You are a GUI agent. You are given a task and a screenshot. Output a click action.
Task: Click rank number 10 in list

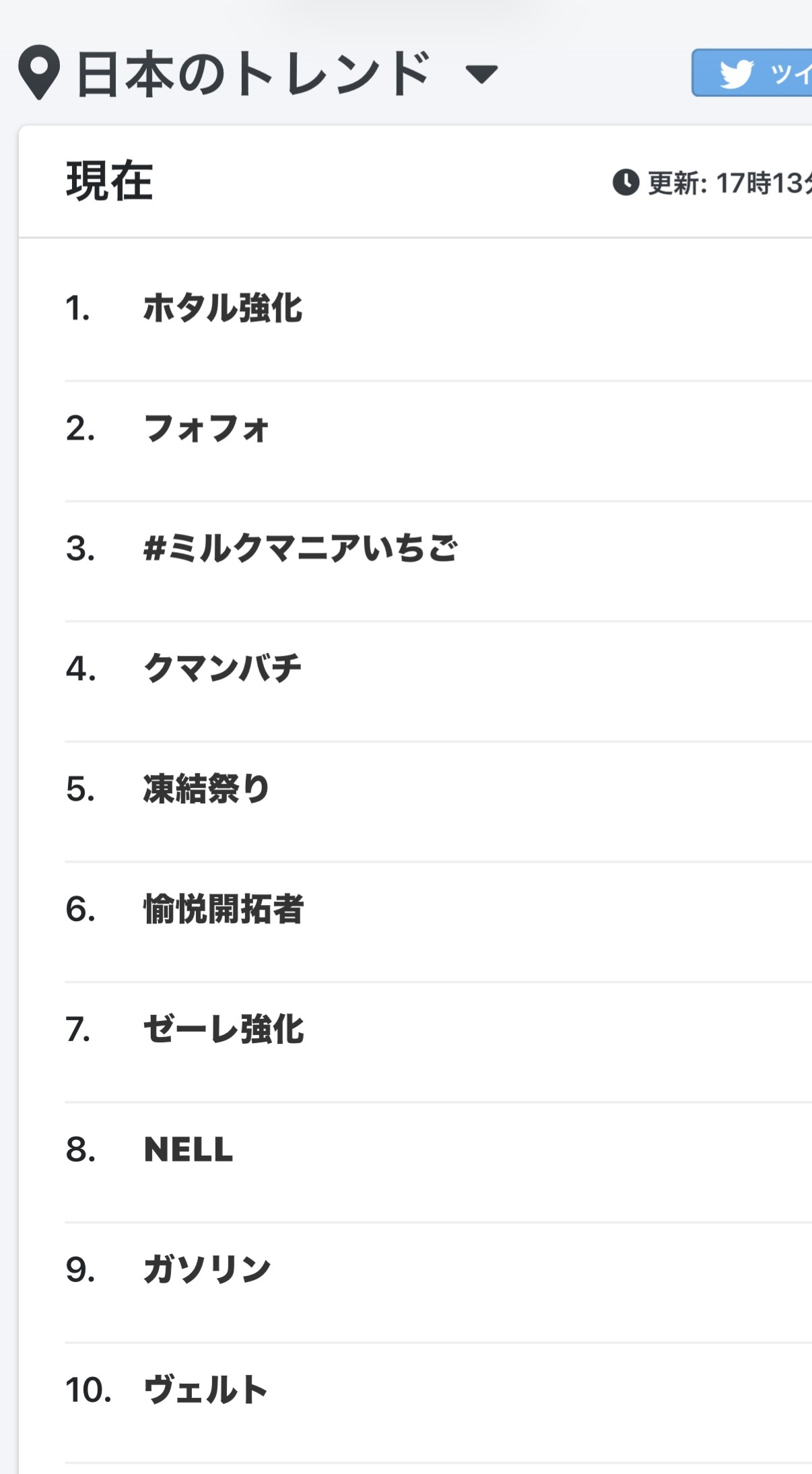point(88,1389)
